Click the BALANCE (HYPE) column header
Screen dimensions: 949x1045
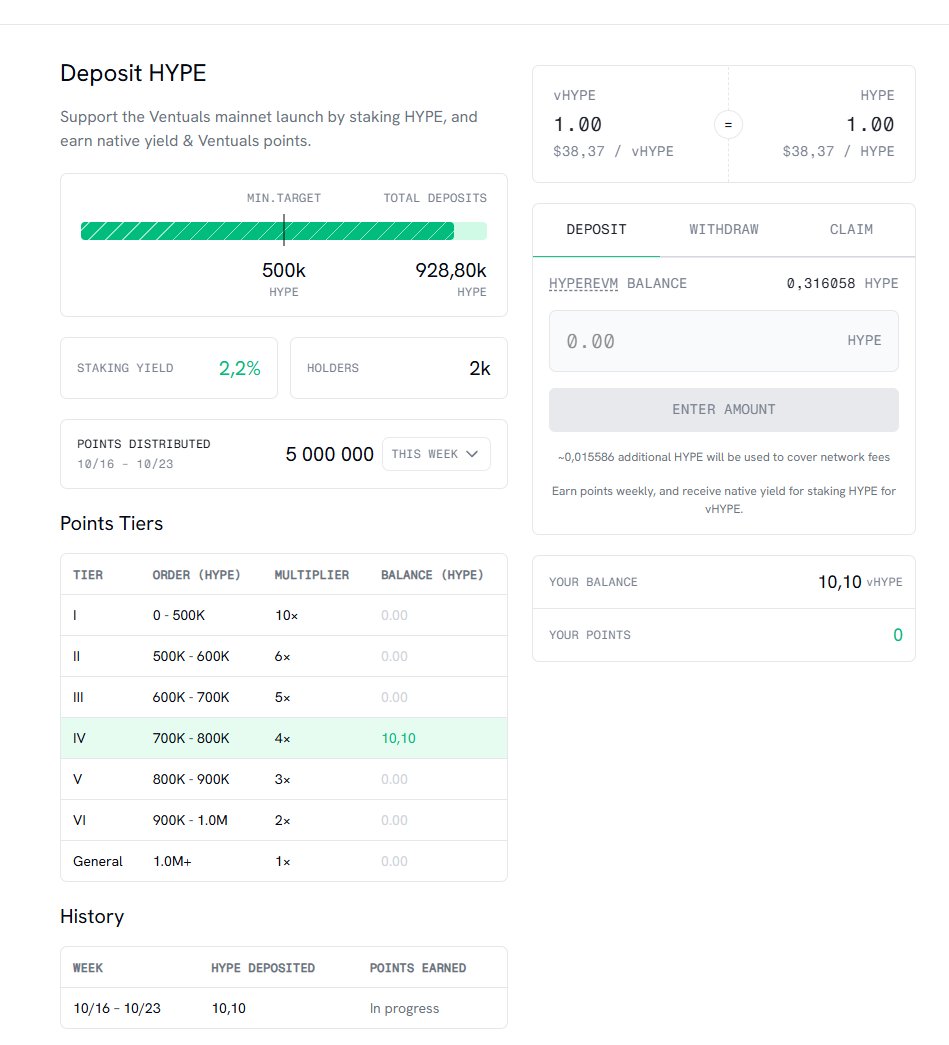[433, 574]
